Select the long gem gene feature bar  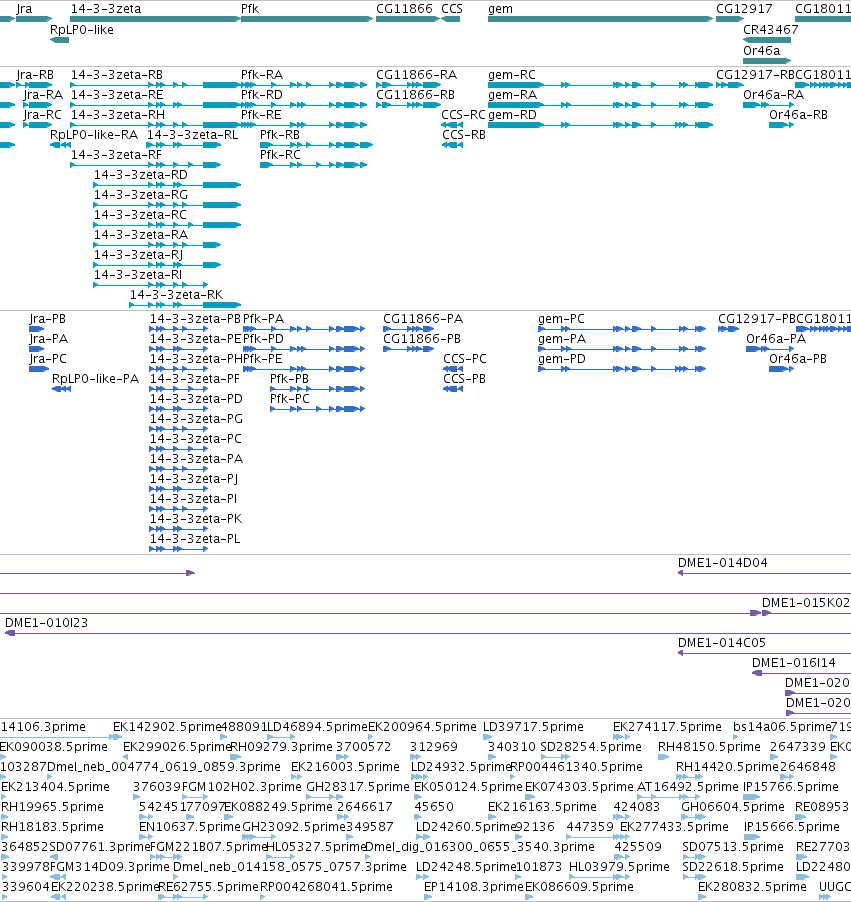point(600,19)
